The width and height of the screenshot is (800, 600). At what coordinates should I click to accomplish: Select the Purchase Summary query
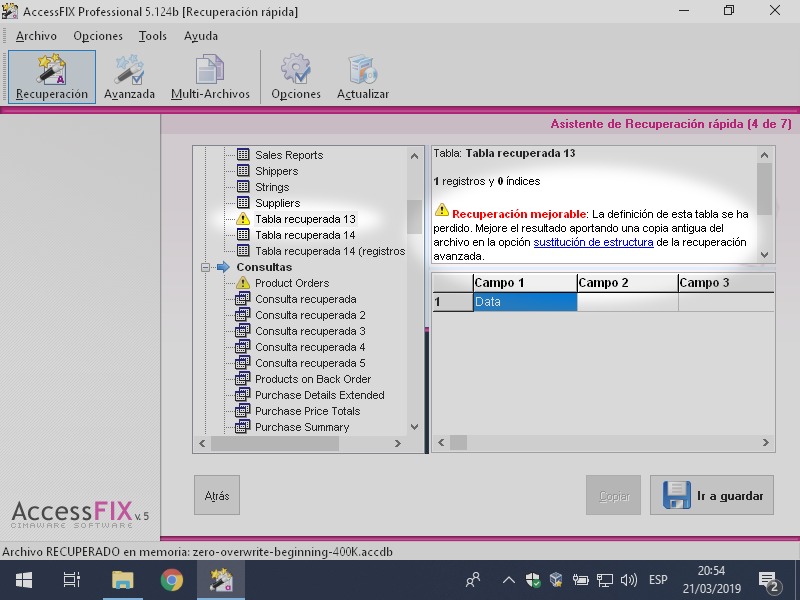[x=301, y=427]
